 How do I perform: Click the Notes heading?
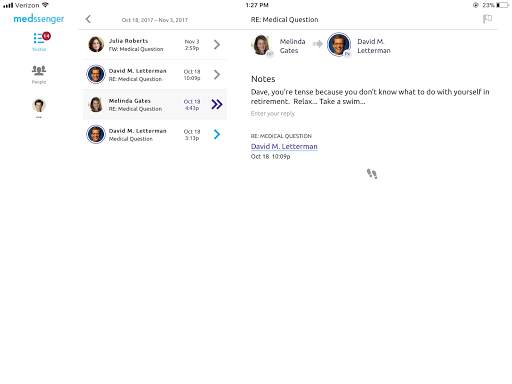coord(263,79)
